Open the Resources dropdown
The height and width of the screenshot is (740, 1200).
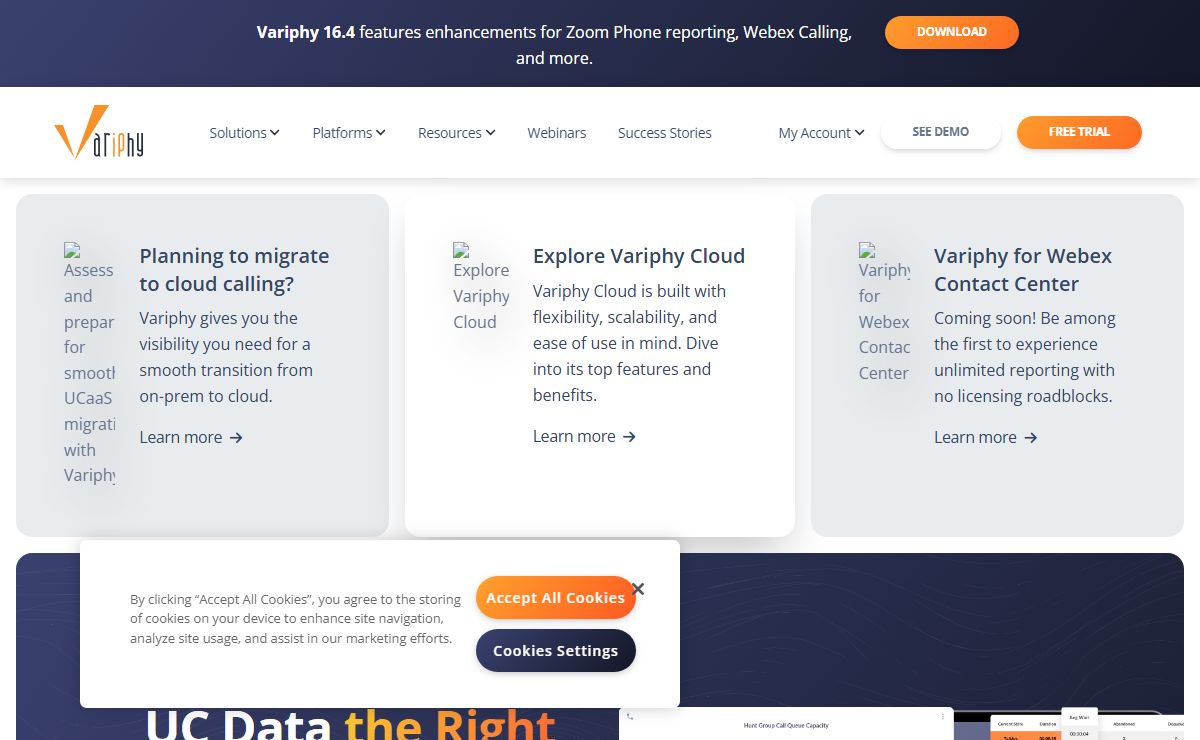pyautogui.click(x=456, y=132)
